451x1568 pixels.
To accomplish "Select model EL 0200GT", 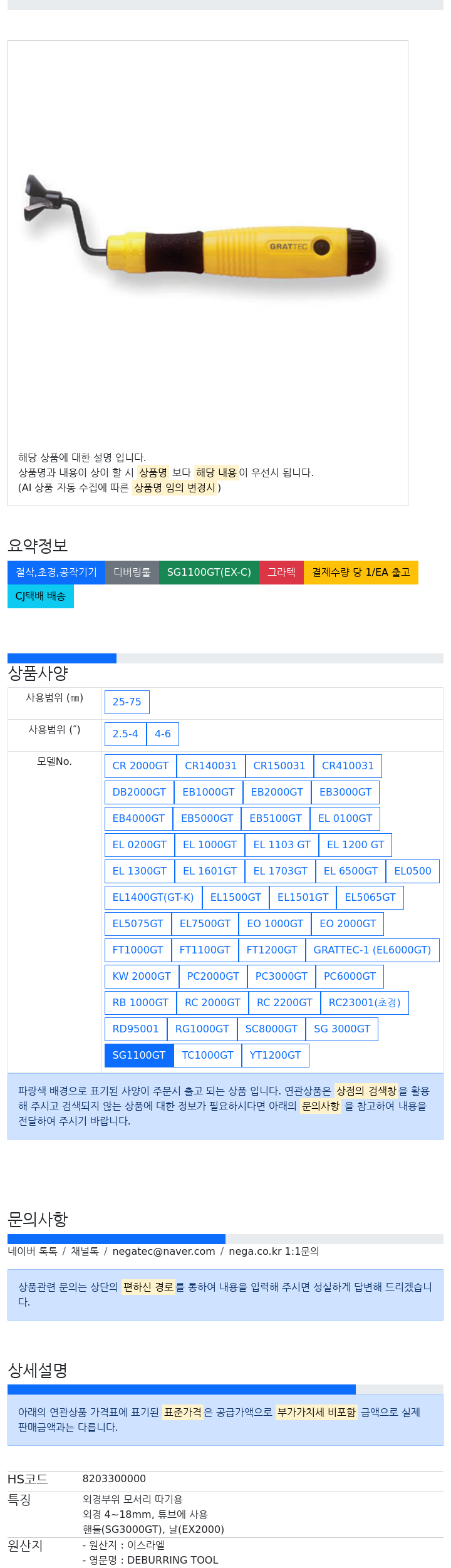I will [x=140, y=845].
